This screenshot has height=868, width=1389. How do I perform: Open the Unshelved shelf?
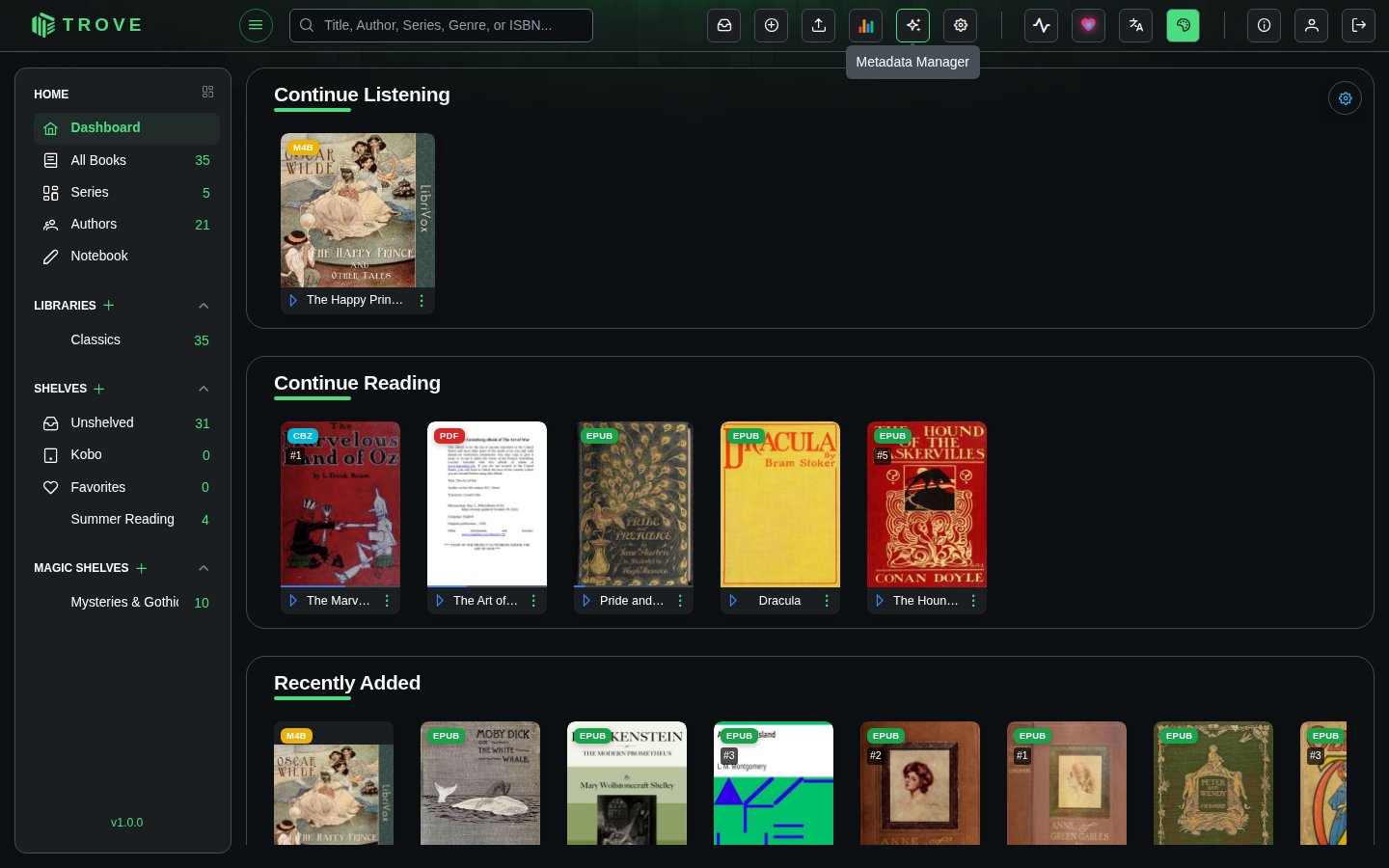click(x=126, y=423)
